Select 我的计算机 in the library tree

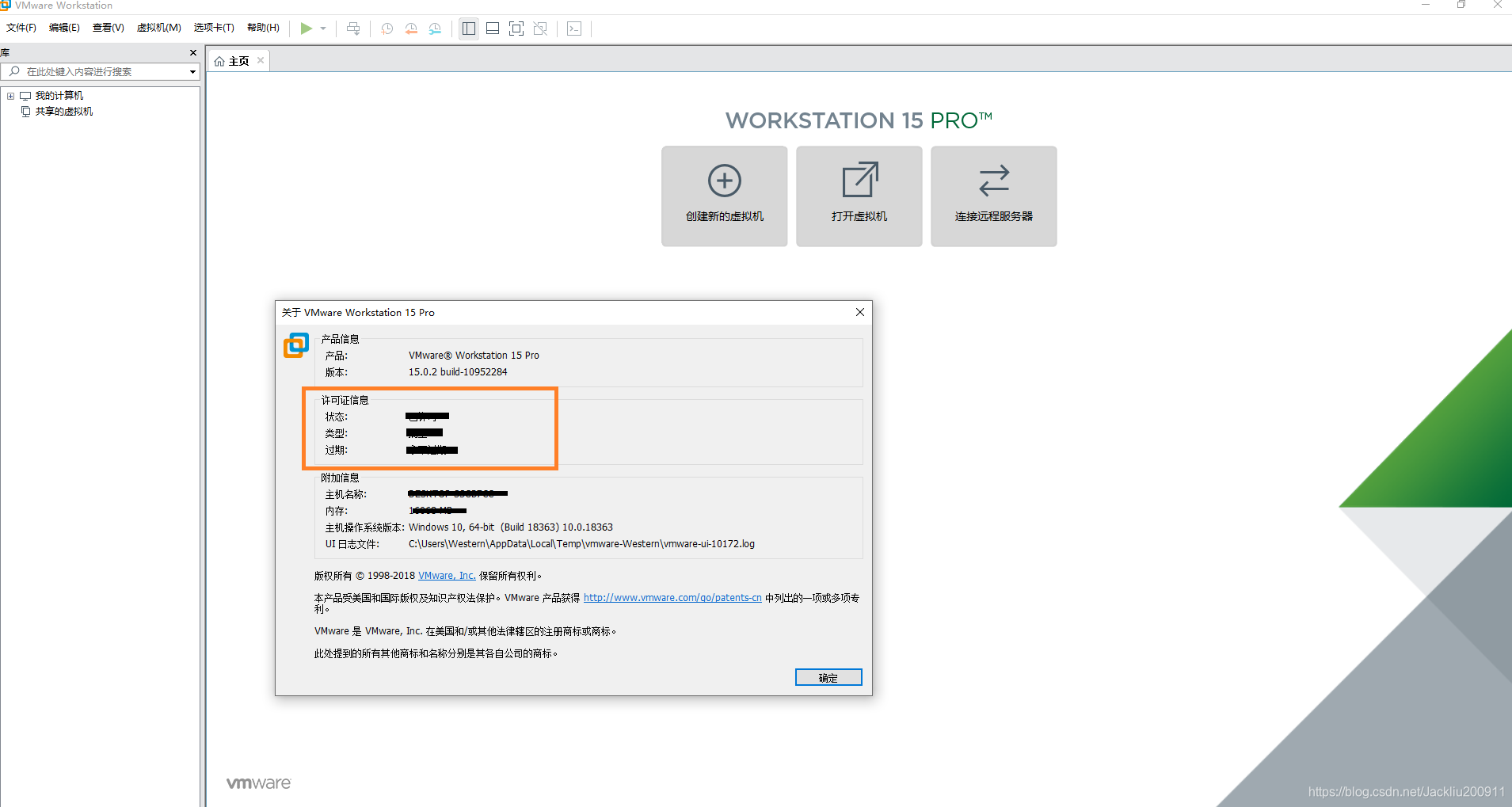click(59, 96)
